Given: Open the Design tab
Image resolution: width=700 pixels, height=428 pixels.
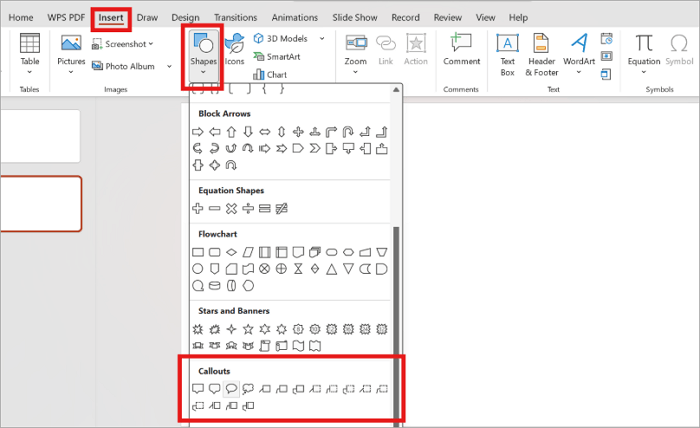Looking at the screenshot, I should point(185,17).
